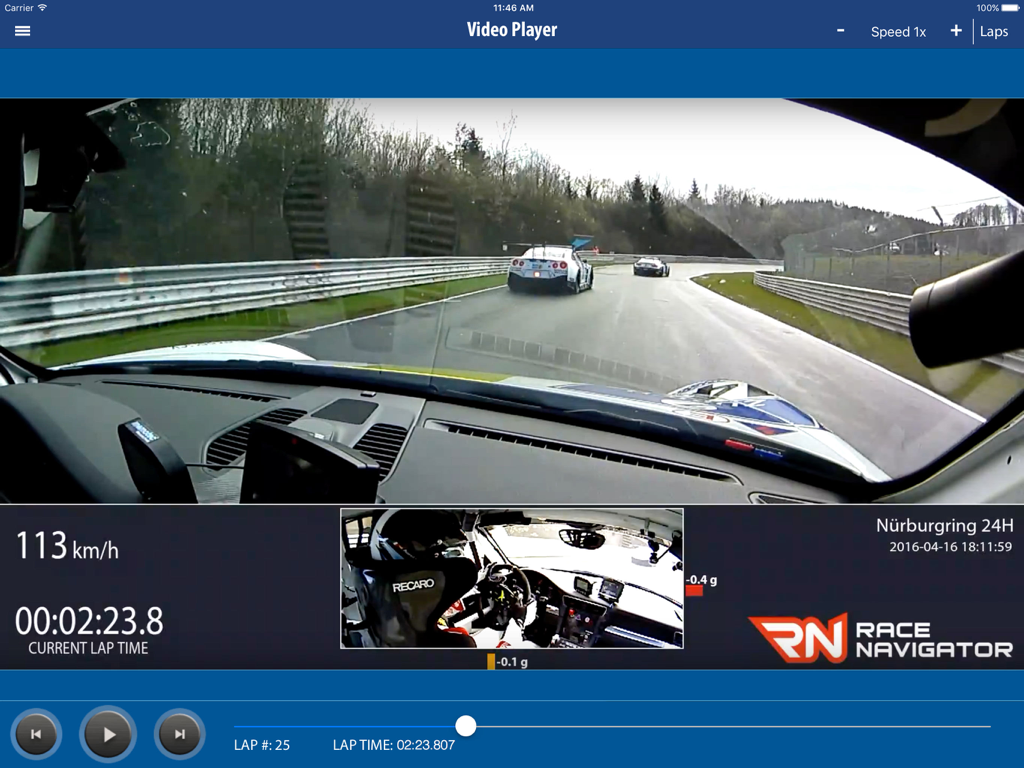Decrease playback speed with the minus icon

[840, 31]
